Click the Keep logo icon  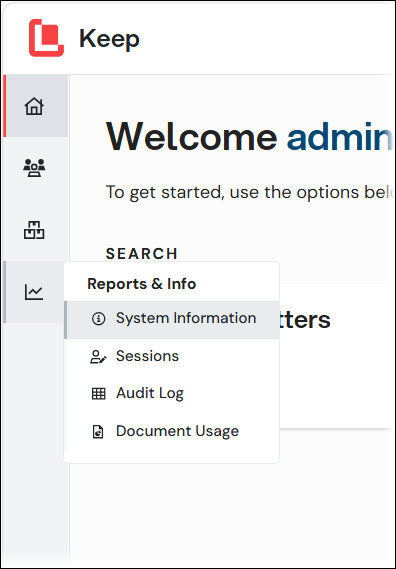[x=46, y=38]
